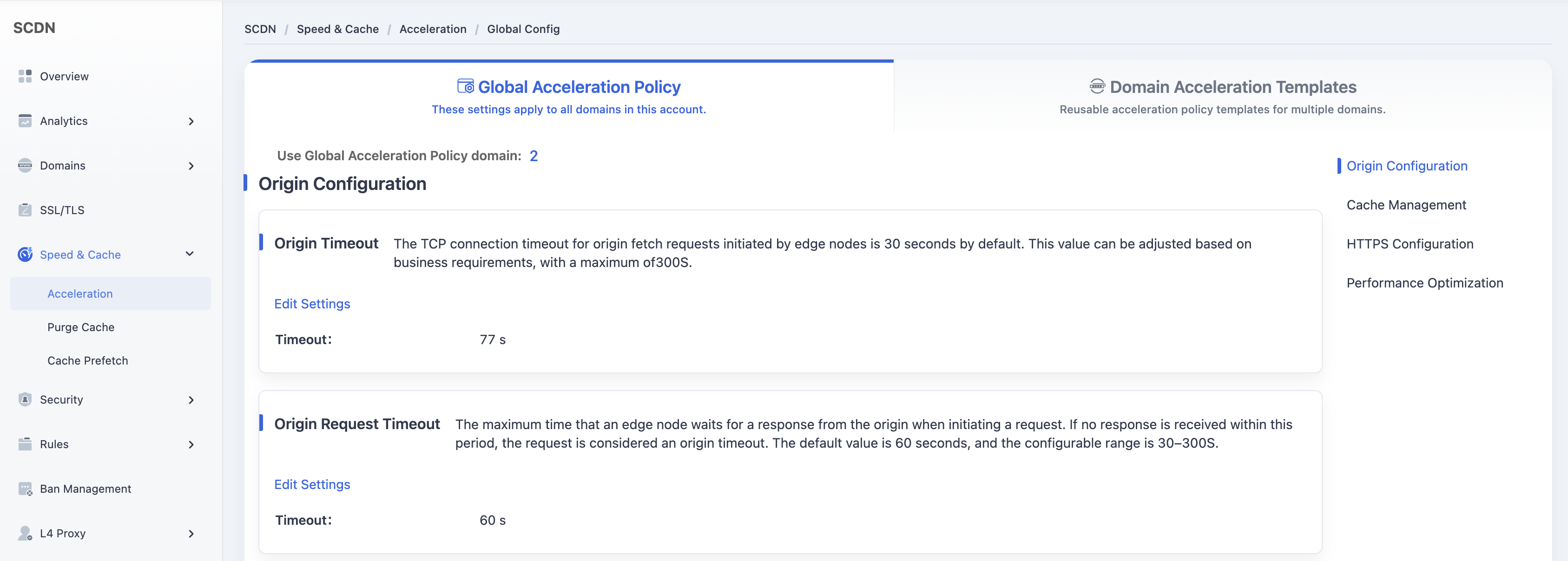
Task: Click the policy domain count 2
Action: pyautogui.click(x=533, y=156)
